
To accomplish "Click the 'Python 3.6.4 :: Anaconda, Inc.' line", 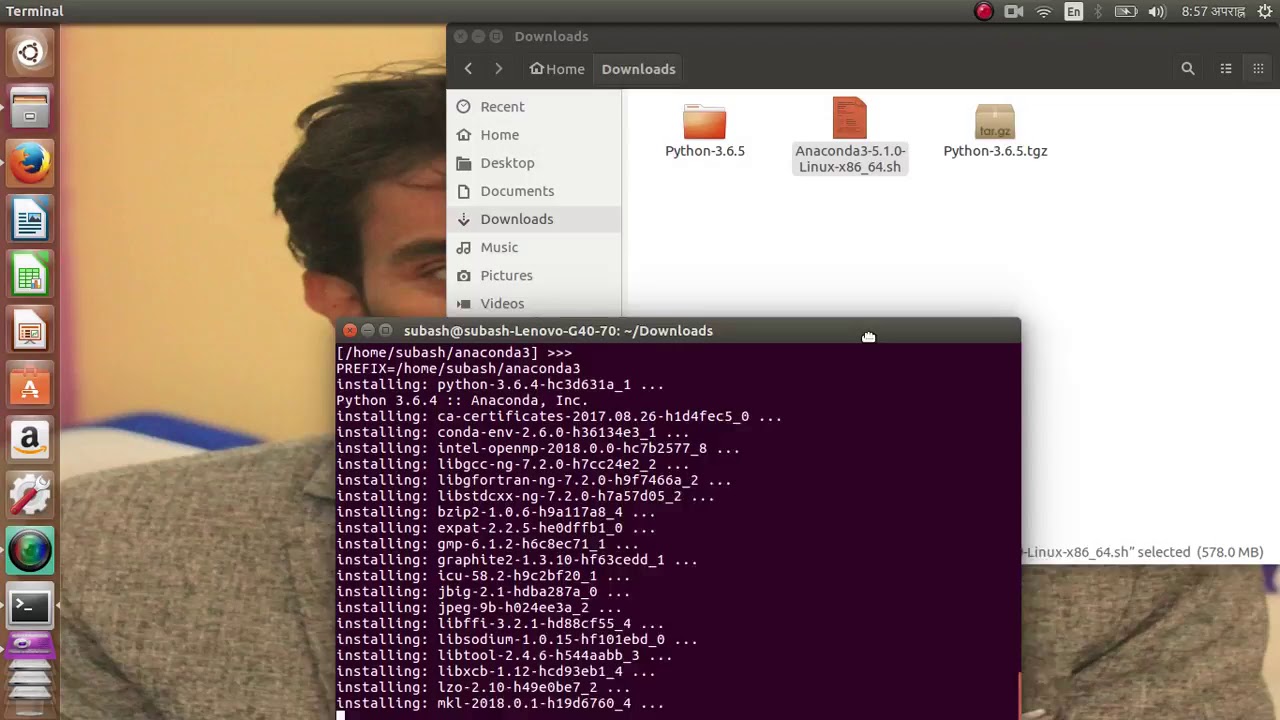I will click(462, 401).
